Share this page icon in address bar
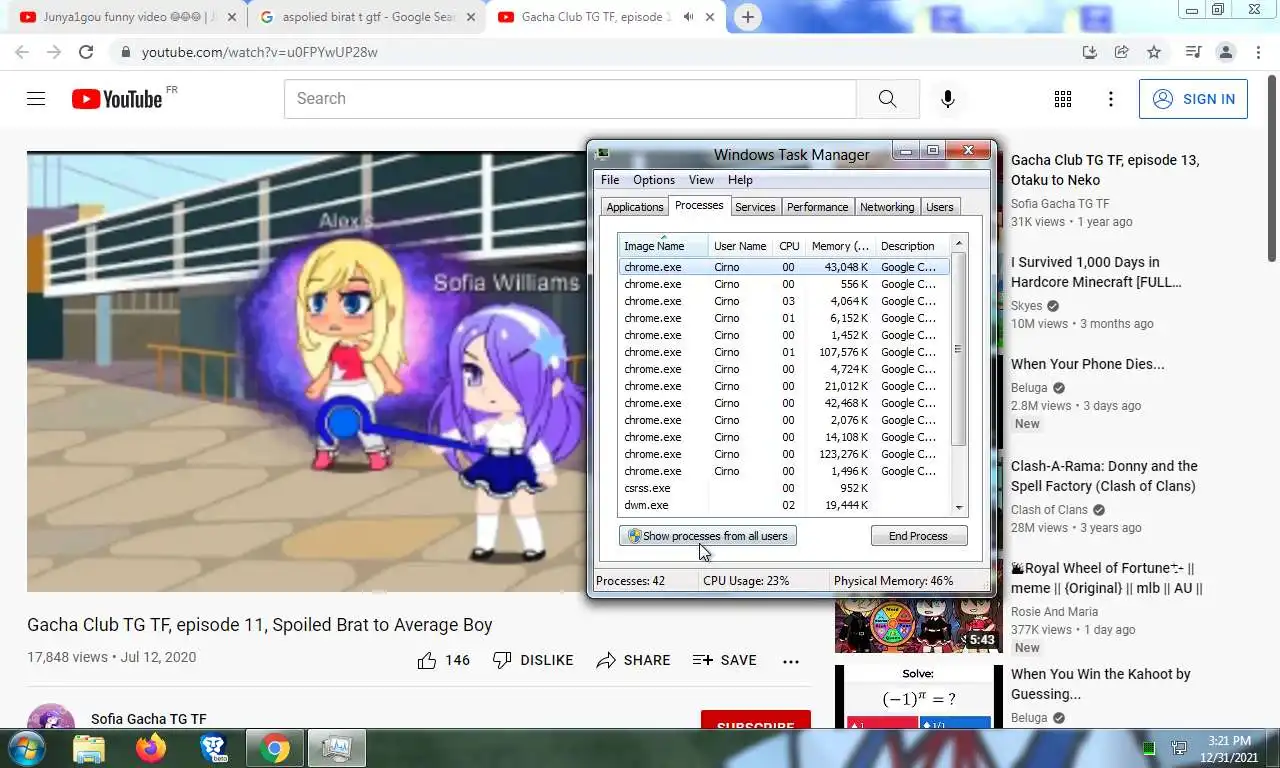The height and width of the screenshot is (768, 1280). point(1122,52)
